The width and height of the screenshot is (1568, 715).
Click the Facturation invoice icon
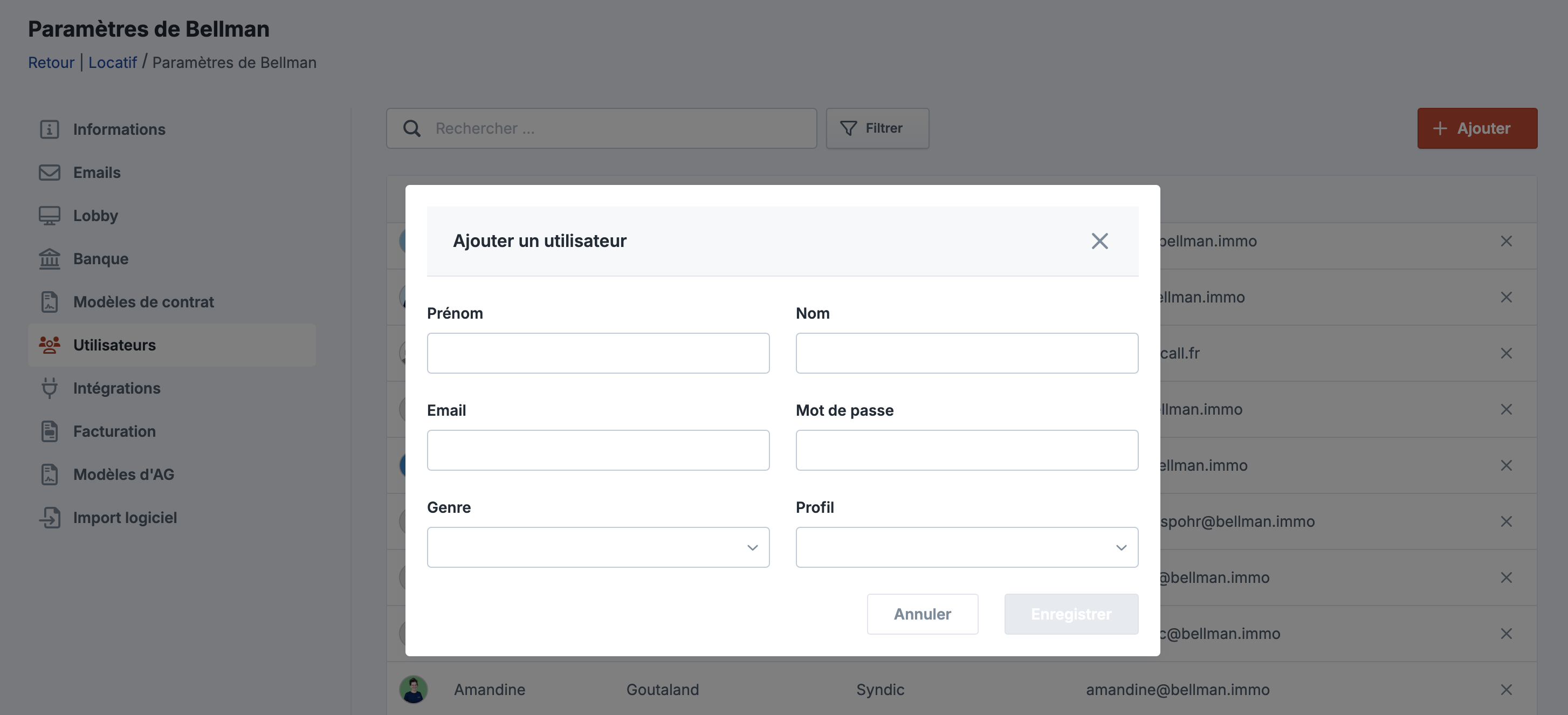pyautogui.click(x=49, y=431)
